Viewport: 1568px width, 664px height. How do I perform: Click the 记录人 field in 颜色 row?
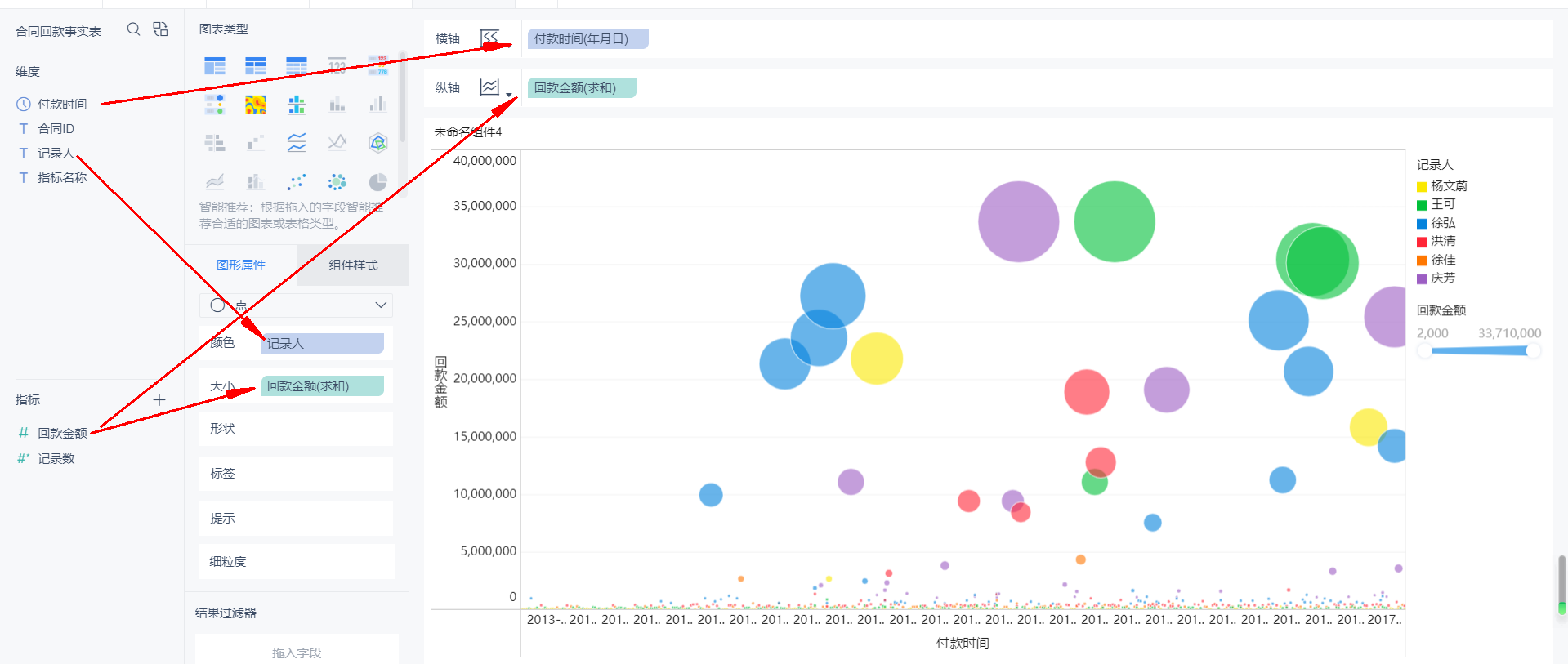click(x=323, y=343)
